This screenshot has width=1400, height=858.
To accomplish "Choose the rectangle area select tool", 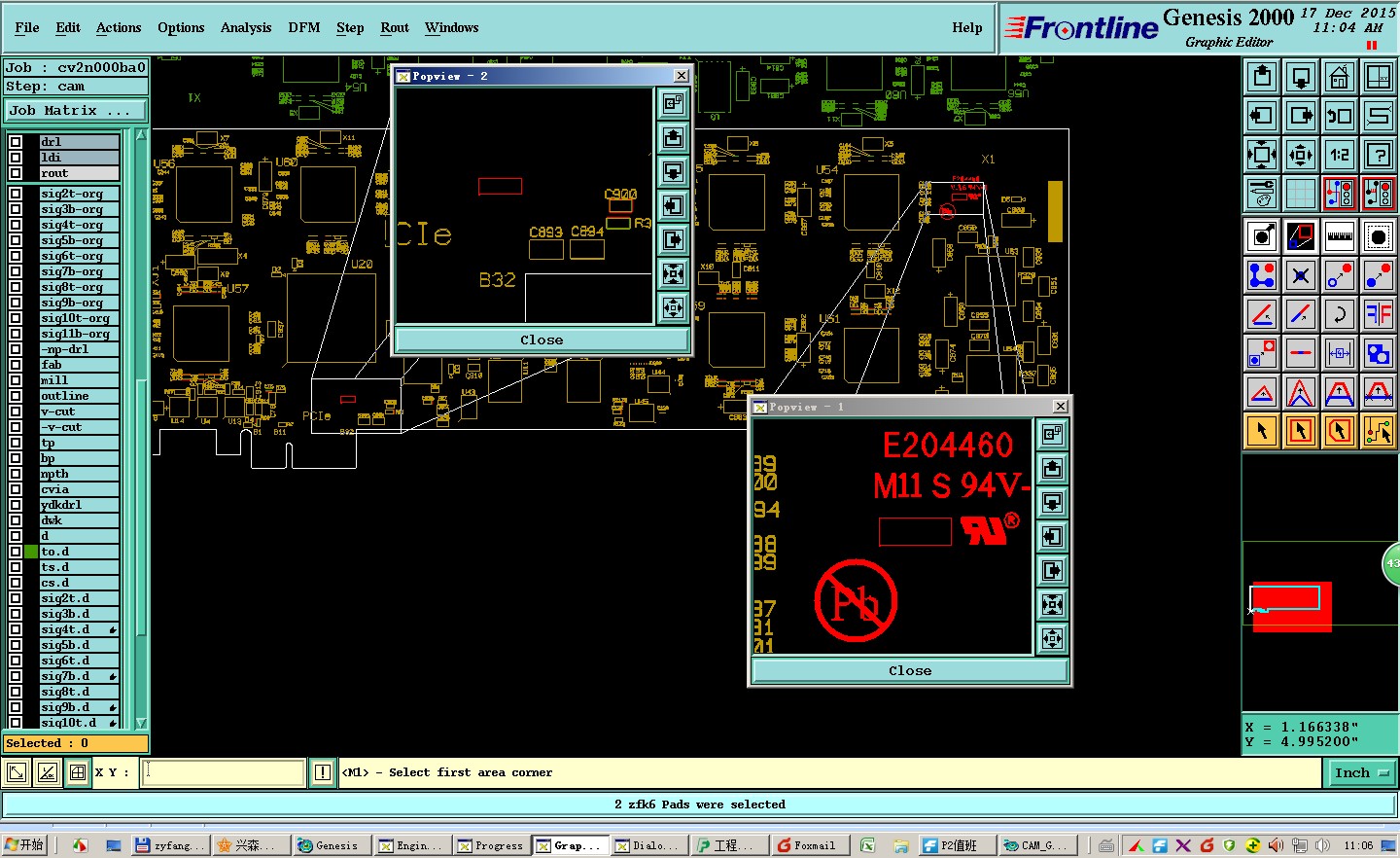I will (x=1301, y=431).
